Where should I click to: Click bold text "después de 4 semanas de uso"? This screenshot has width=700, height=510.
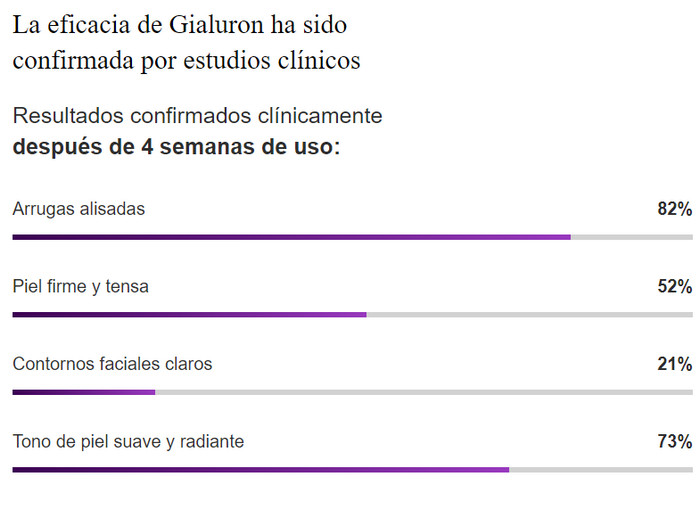(174, 148)
